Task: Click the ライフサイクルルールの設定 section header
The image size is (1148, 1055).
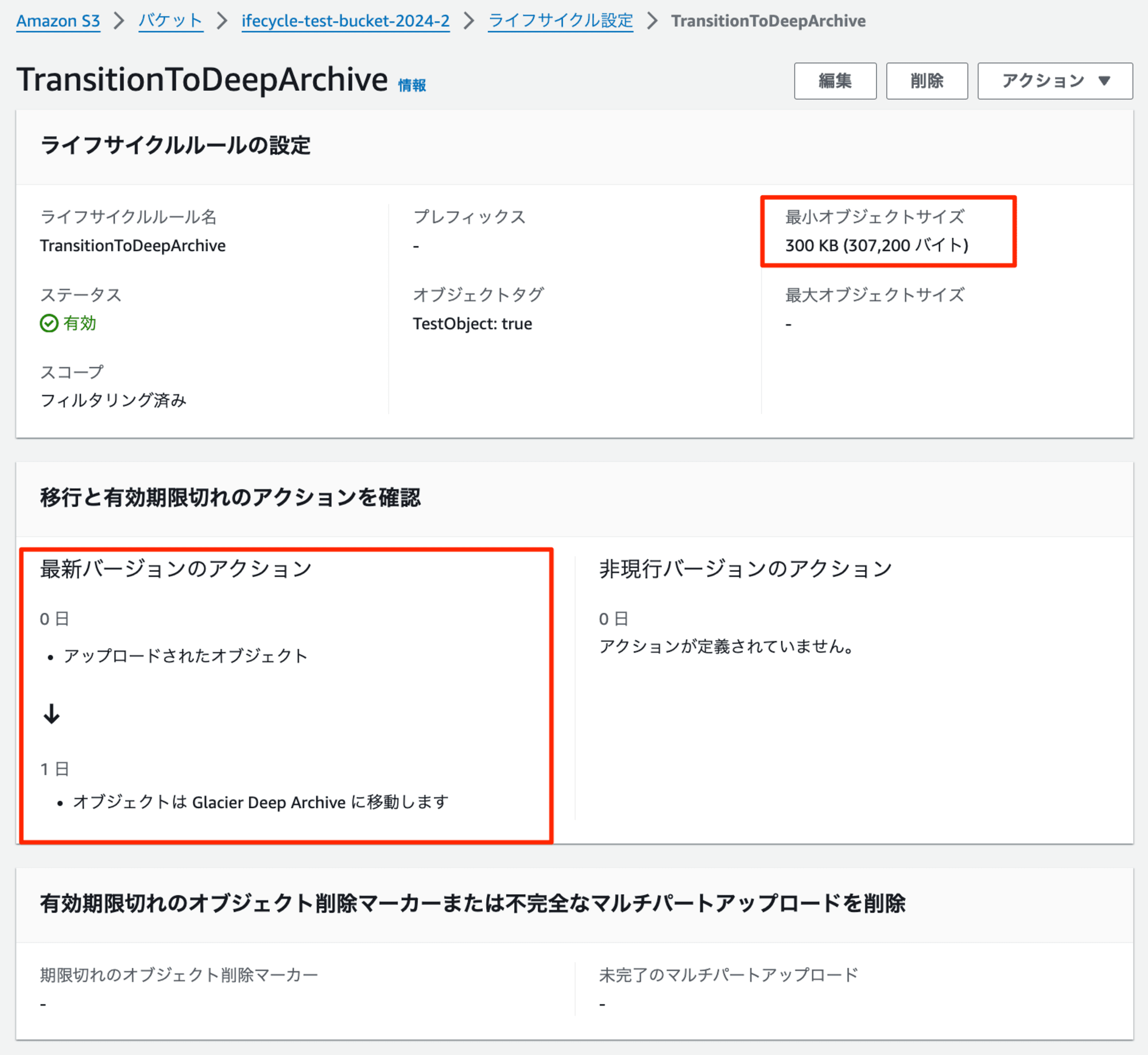Action: pos(176,145)
